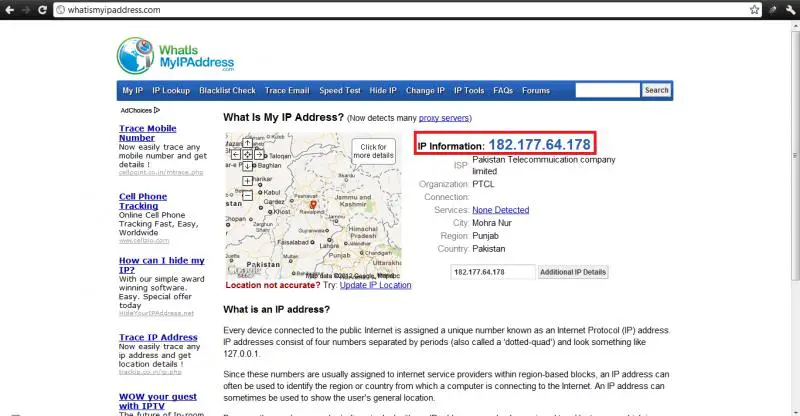The height and width of the screenshot is (416, 800).
Task: Click the browser address bar URL
Action: click(x=114, y=10)
